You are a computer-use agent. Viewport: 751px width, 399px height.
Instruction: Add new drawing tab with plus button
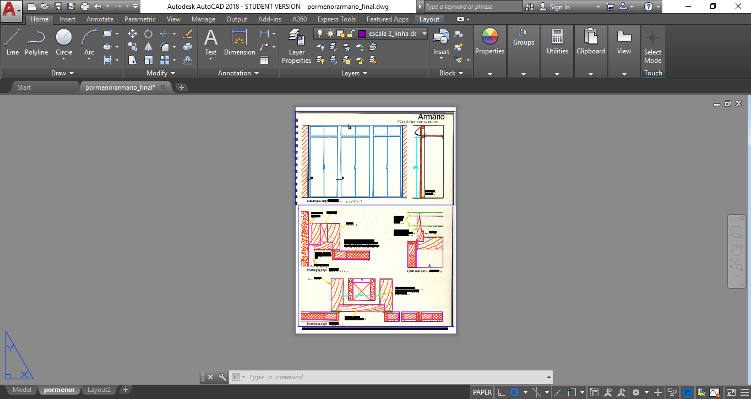tap(181, 87)
